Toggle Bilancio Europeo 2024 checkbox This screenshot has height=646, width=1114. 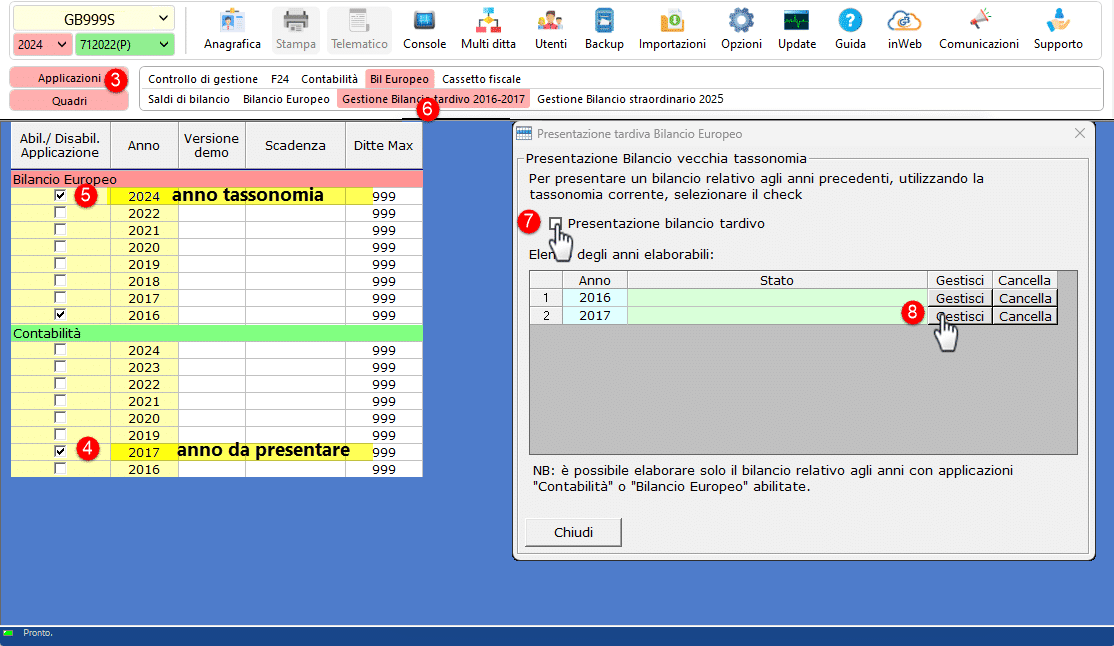(x=61, y=196)
